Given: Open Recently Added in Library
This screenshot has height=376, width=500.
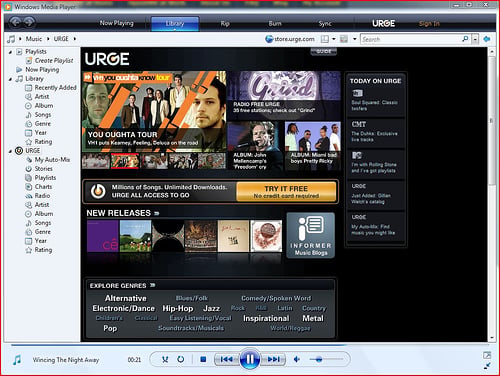Looking at the screenshot, I should click(55, 87).
